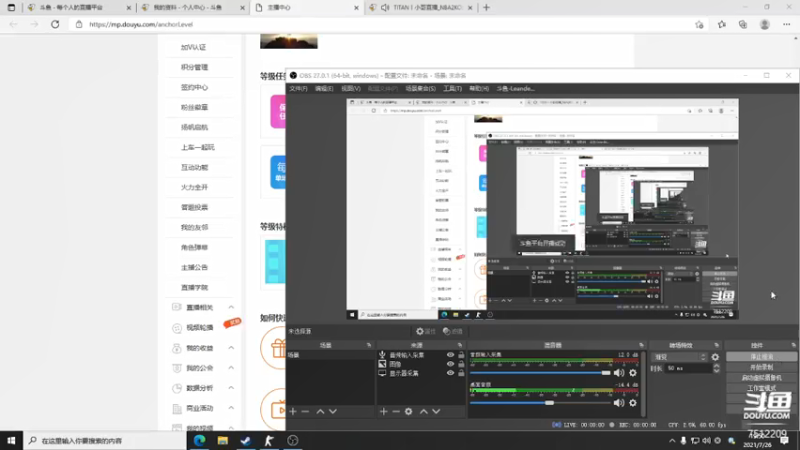Open OBS File menu
Image resolution: width=800 pixels, height=450 pixels.
click(298, 88)
